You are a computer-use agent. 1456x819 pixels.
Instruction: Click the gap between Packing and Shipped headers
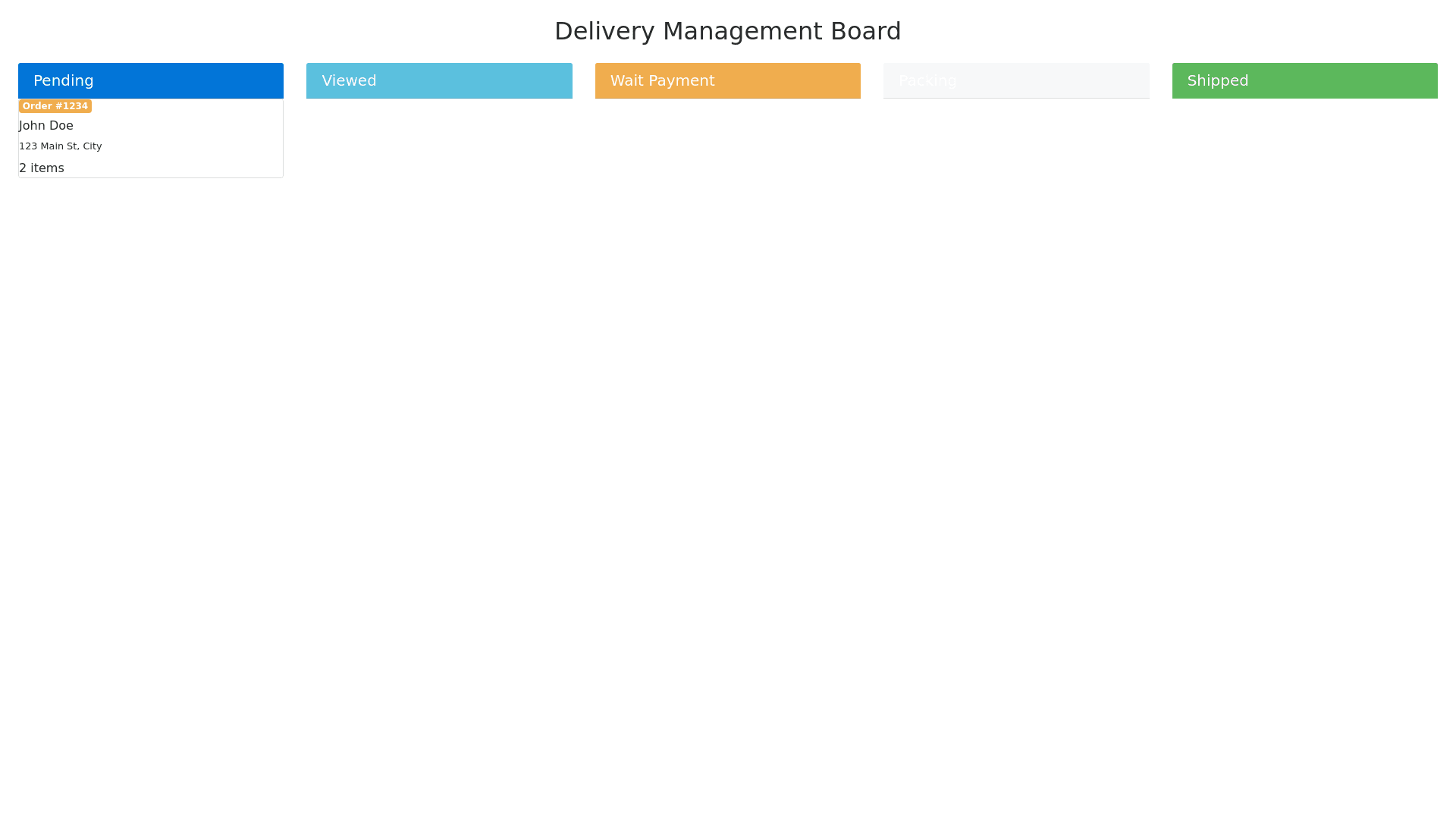pos(1160,80)
